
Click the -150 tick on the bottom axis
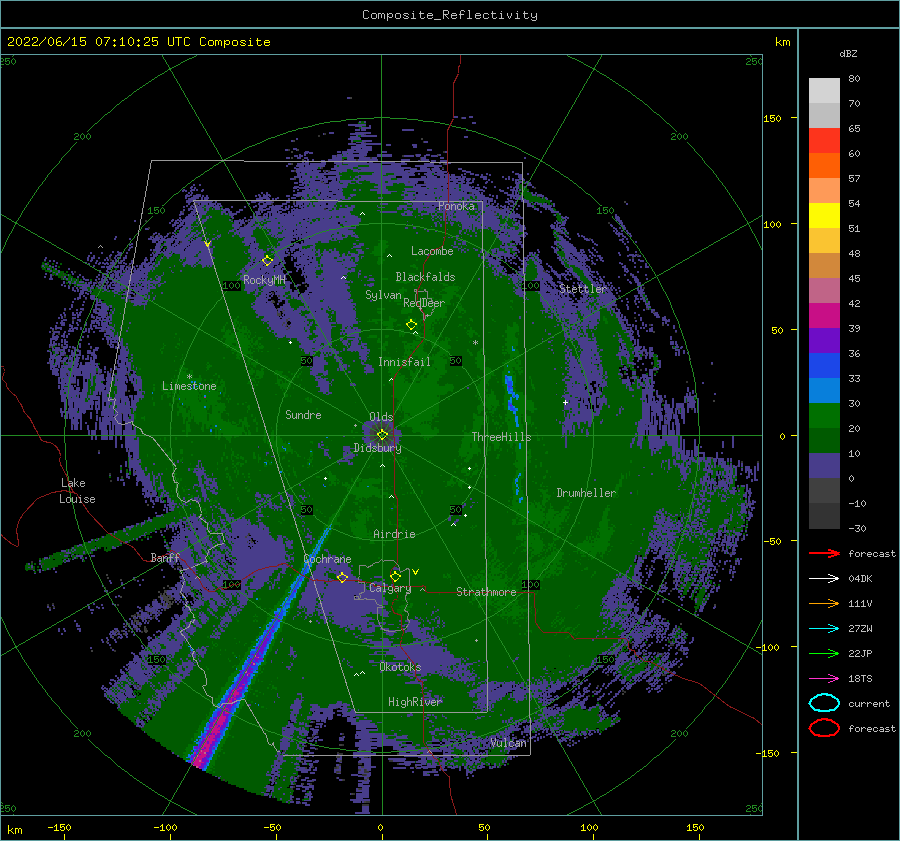click(59, 827)
